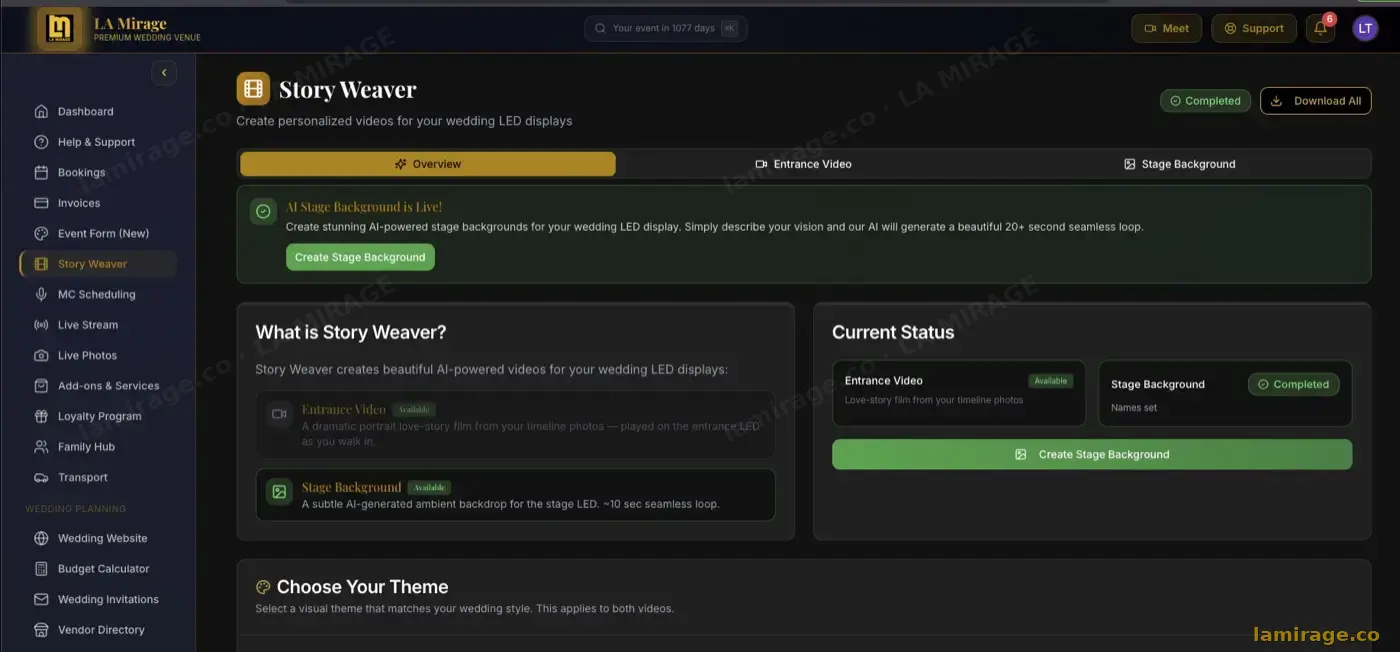
Task: Switch to the Stage Background tab
Action: point(1180,164)
